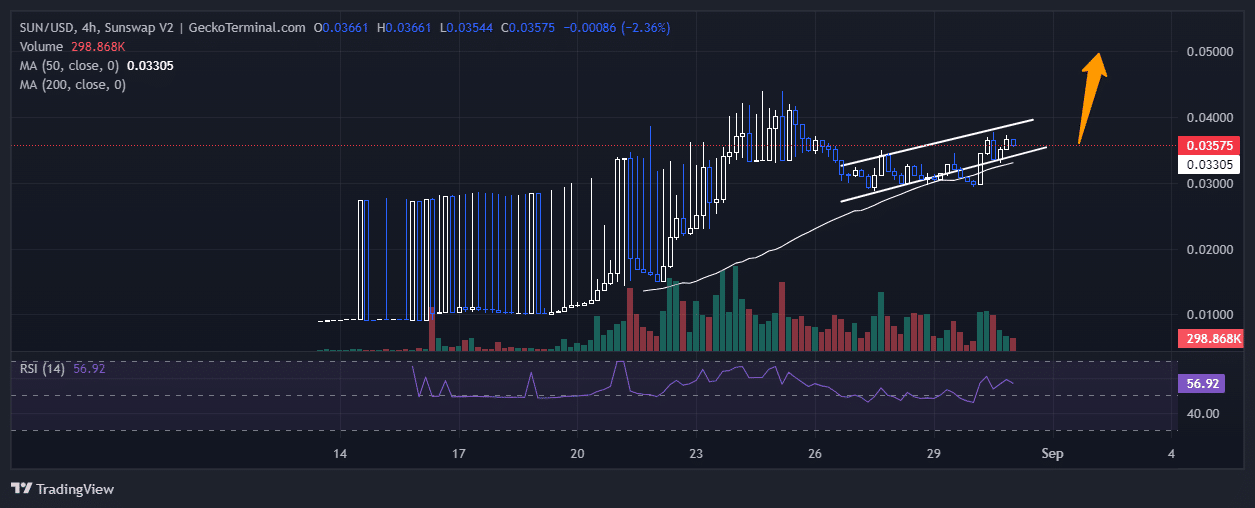
Task: Click the open price O0.03661 value
Action: click(342, 28)
